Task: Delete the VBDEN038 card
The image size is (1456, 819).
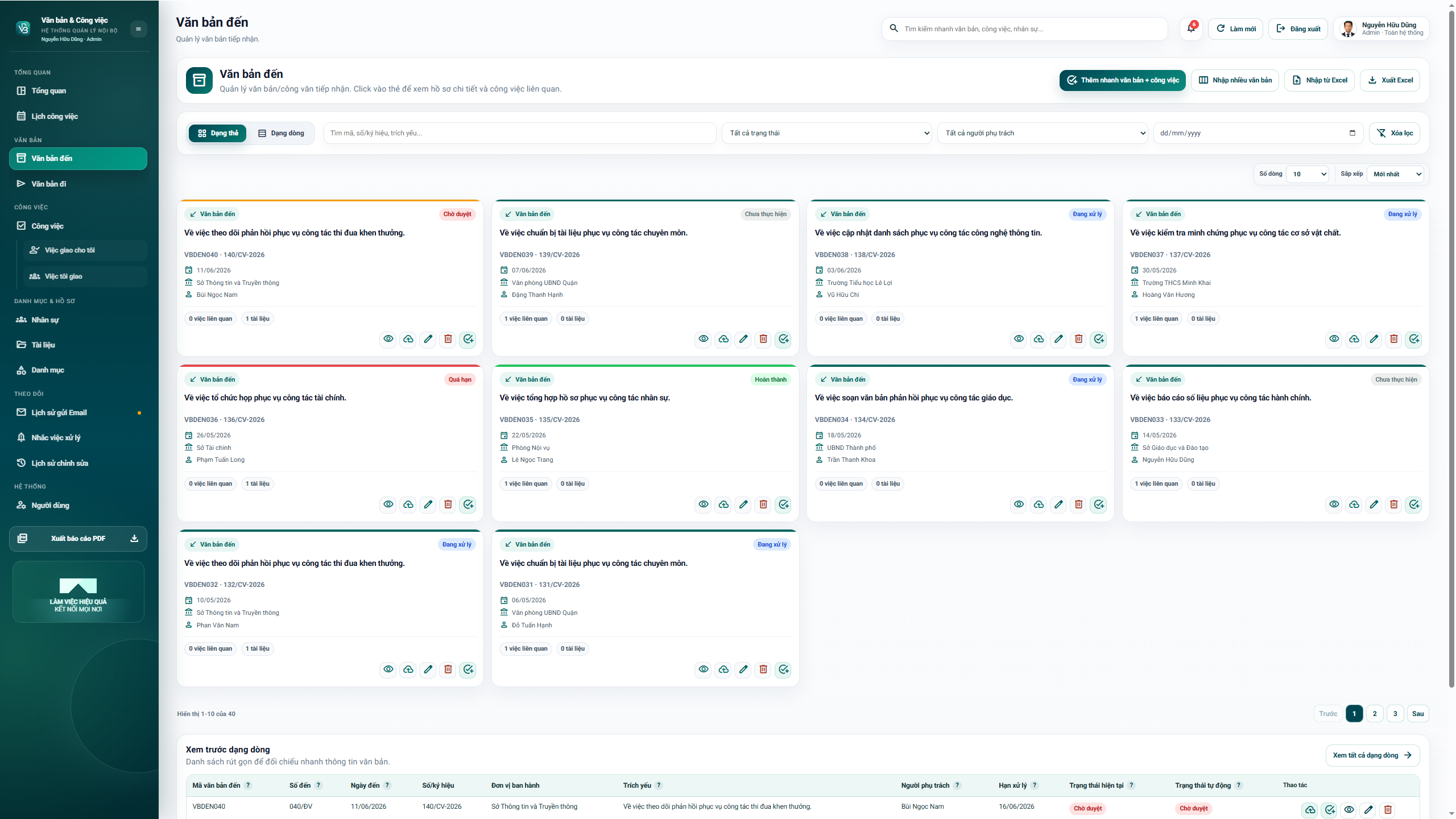Action: (x=1078, y=339)
